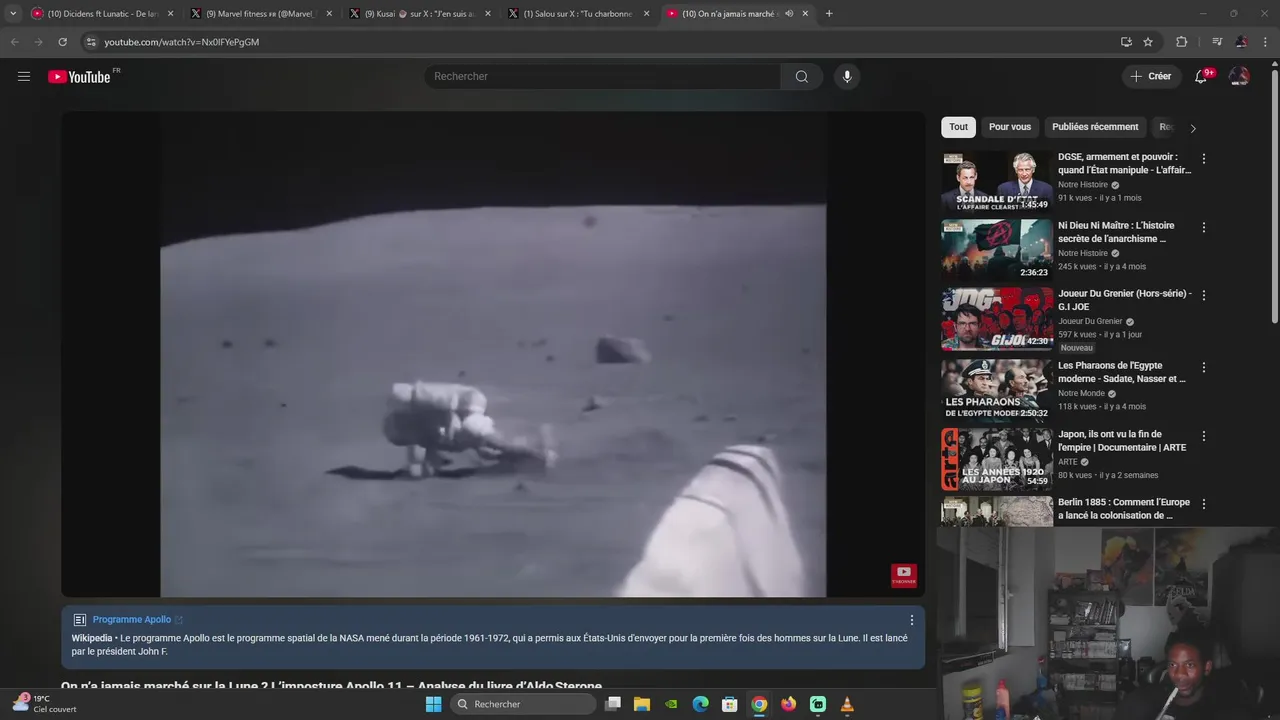Open YouTube notifications bell
This screenshot has height=720, width=1280.
pos(1201,76)
